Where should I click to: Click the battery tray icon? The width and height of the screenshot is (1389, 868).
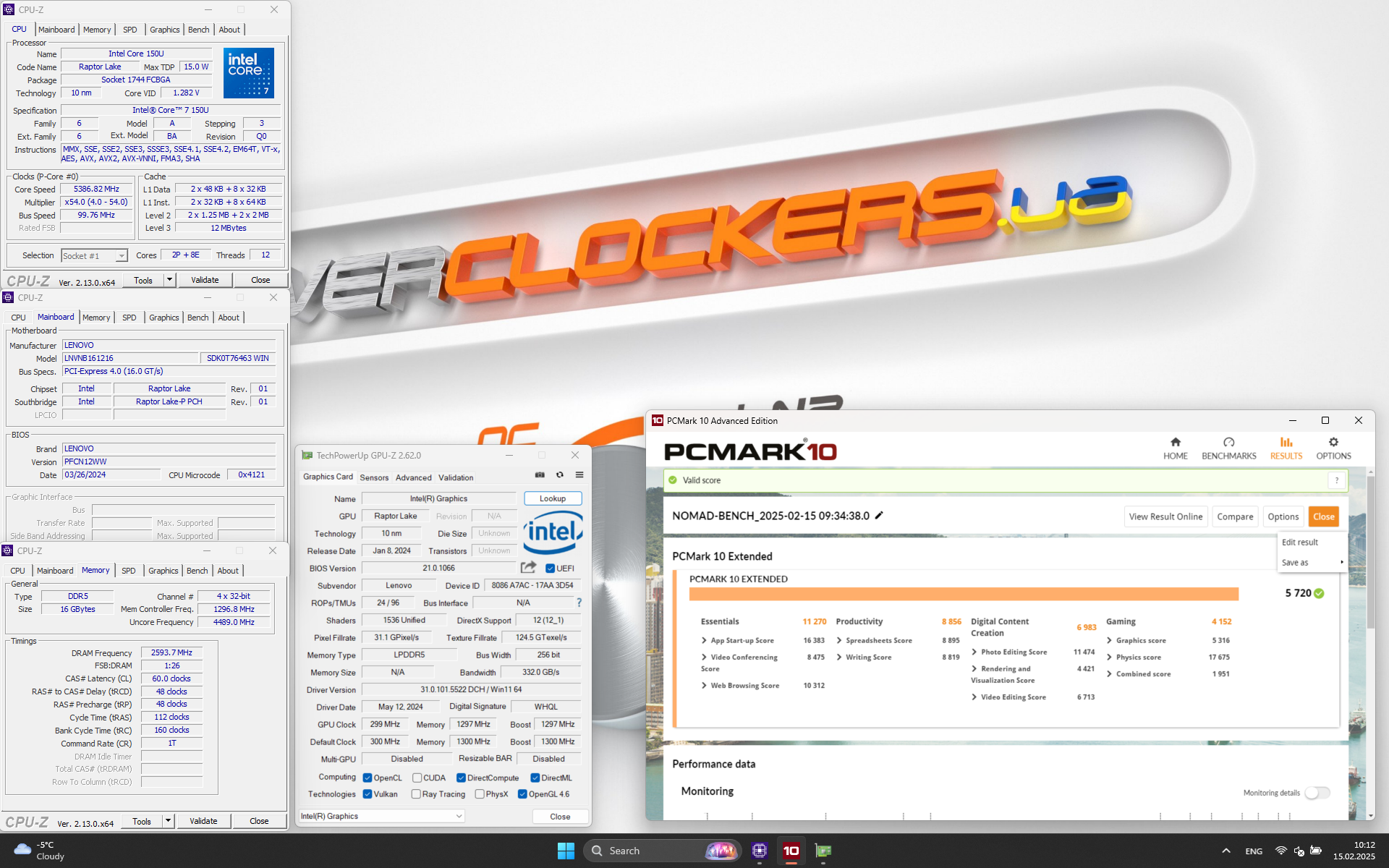click(x=1316, y=851)
